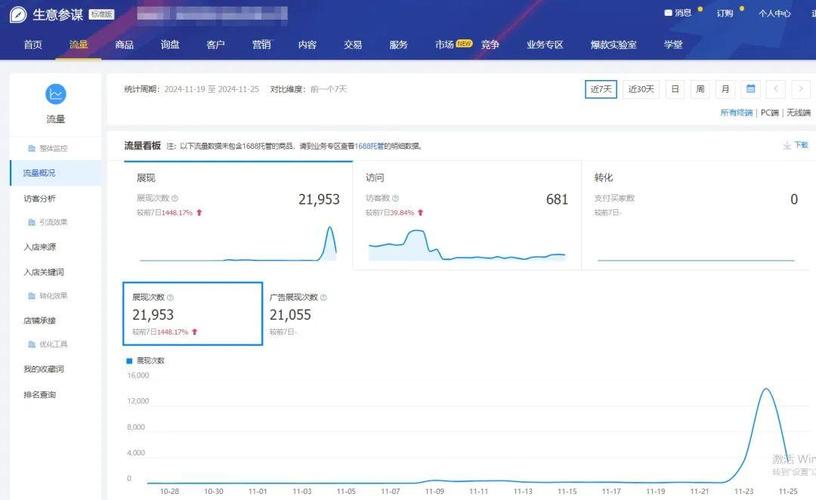Click the 10-28 label on chart axis
The image size is (816, 500).
click(x=170, y=491)
